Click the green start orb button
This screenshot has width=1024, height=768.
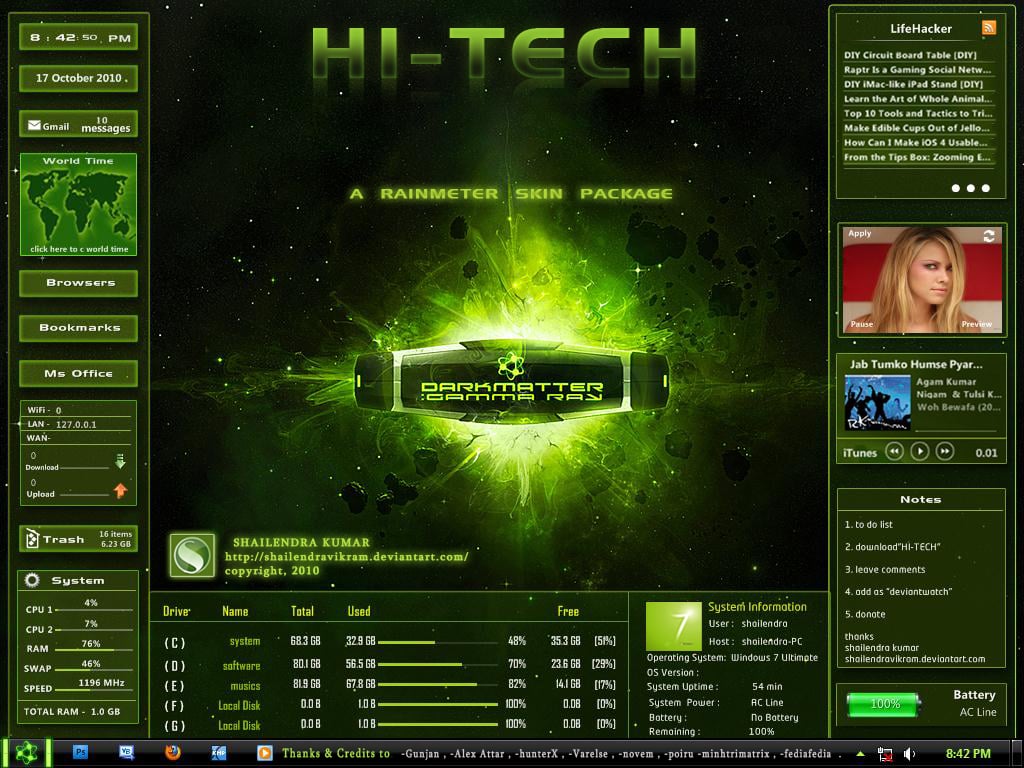pos(26,753)
